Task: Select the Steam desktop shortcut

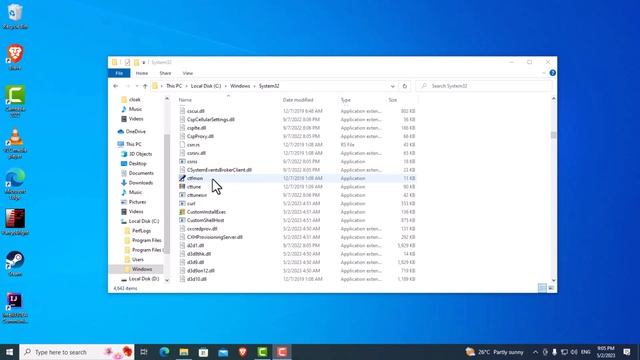Action: coord(15,264)
